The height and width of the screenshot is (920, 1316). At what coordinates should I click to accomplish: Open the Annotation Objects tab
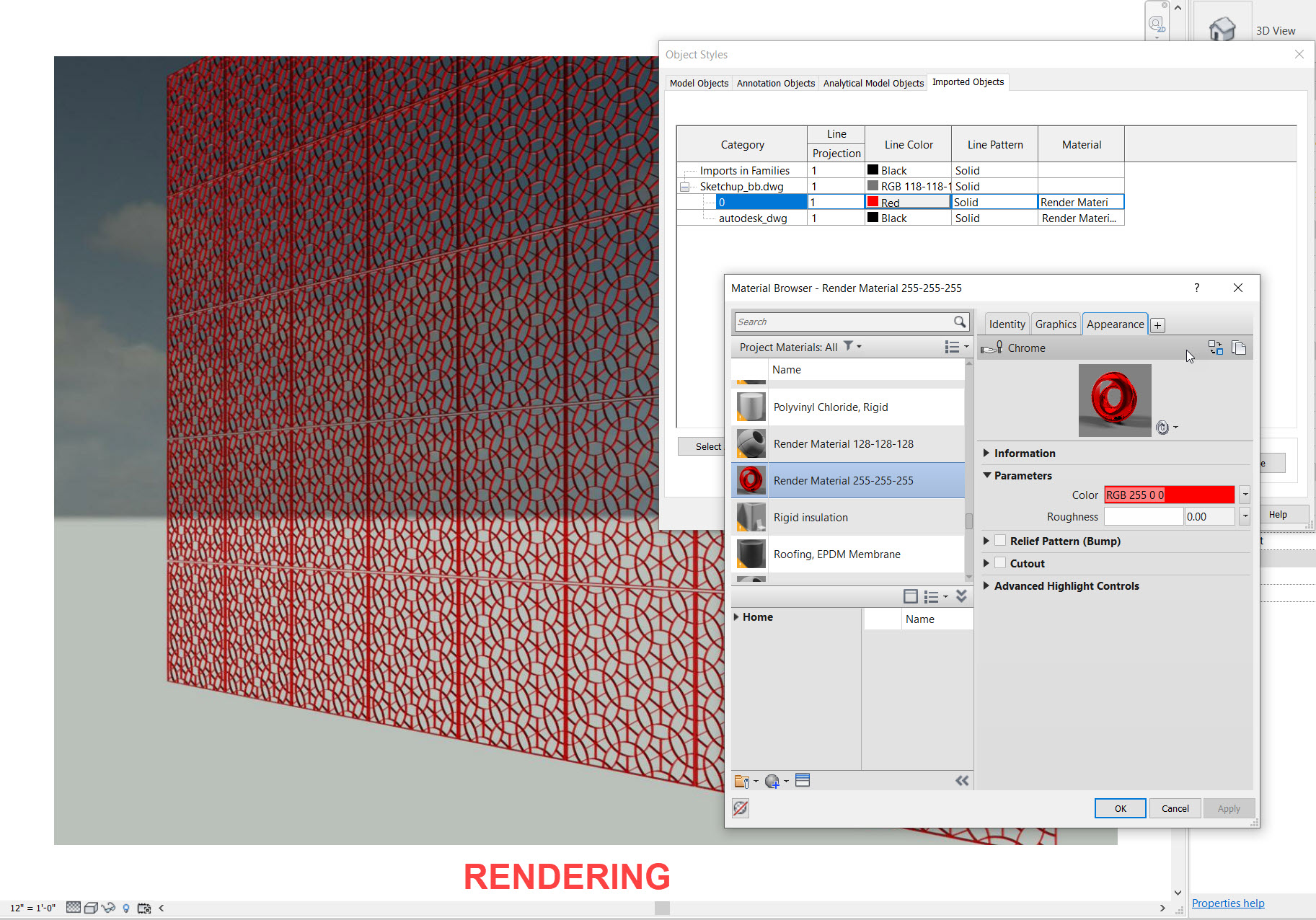coord(775,83)
